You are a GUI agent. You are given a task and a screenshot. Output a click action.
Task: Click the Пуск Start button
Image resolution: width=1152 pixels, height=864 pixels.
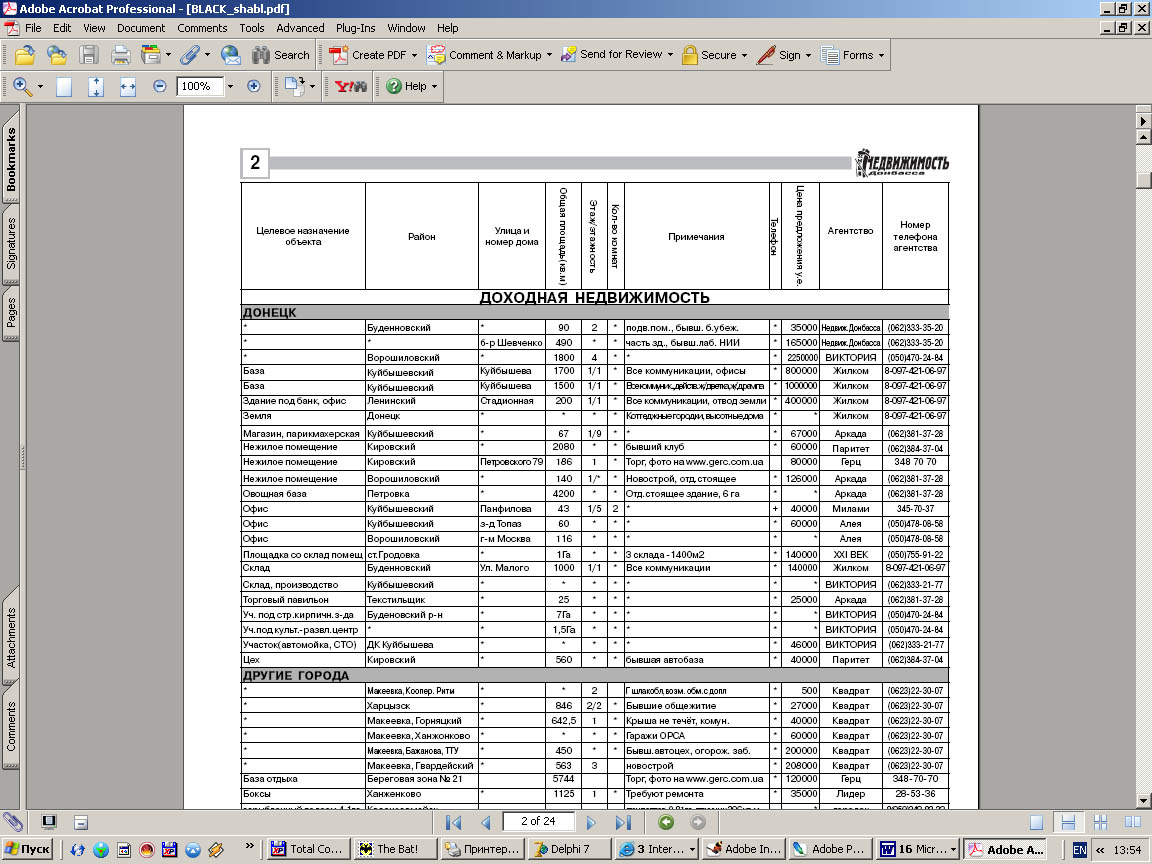pyautogui.click(x=27, y=849)
